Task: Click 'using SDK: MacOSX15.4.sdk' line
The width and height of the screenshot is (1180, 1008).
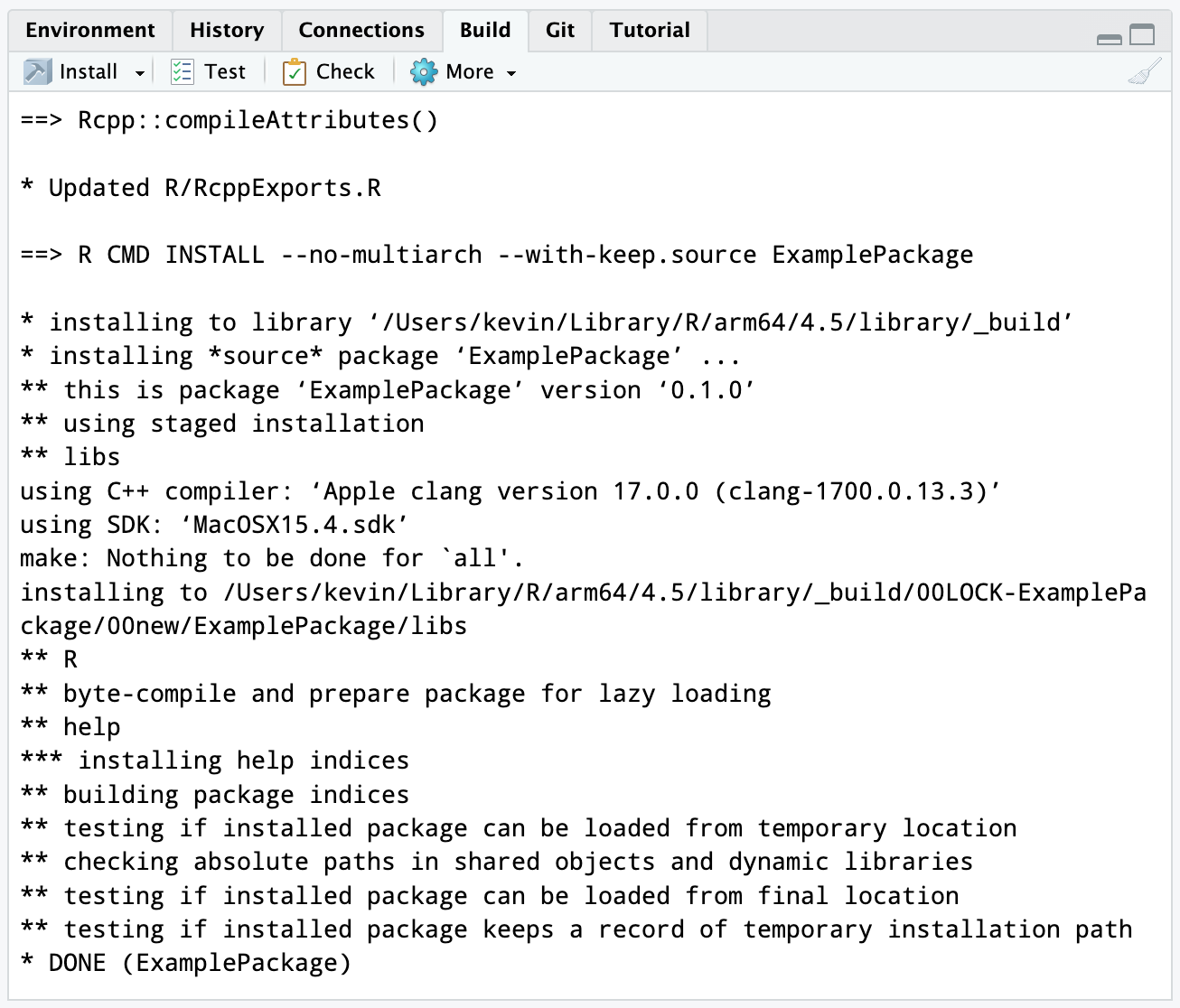Action: pyautogui.click(x=214, y=525)
